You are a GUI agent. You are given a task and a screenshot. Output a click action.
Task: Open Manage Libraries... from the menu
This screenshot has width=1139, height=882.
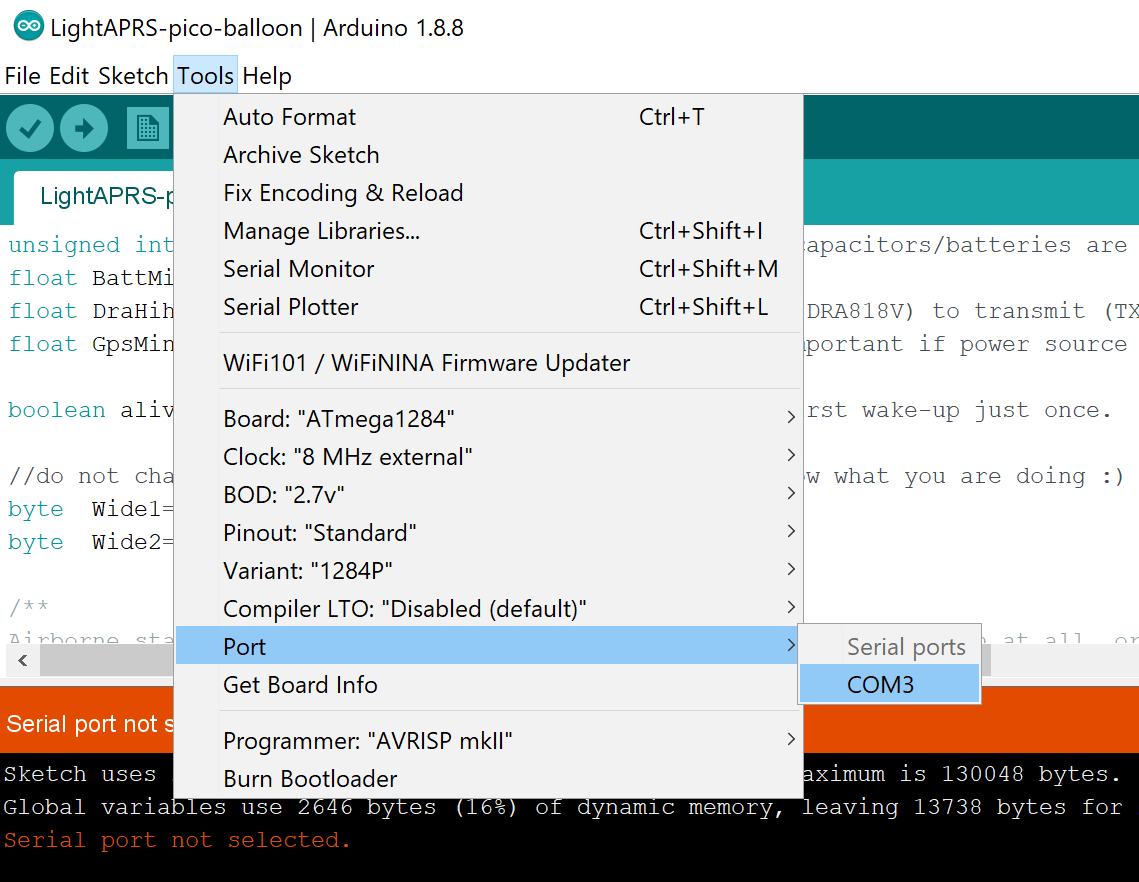click(x=488, y=231)
